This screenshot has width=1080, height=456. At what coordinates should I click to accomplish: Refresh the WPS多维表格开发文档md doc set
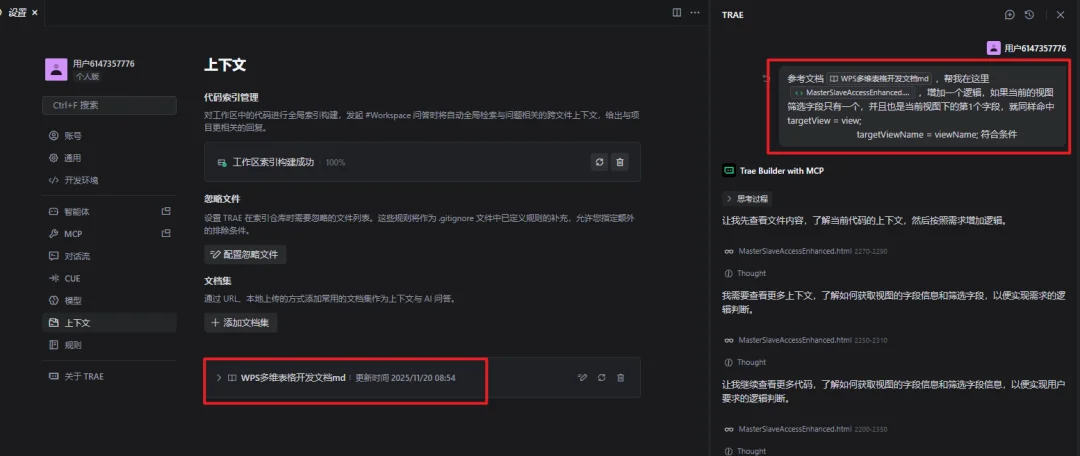(x=601, y=377)
